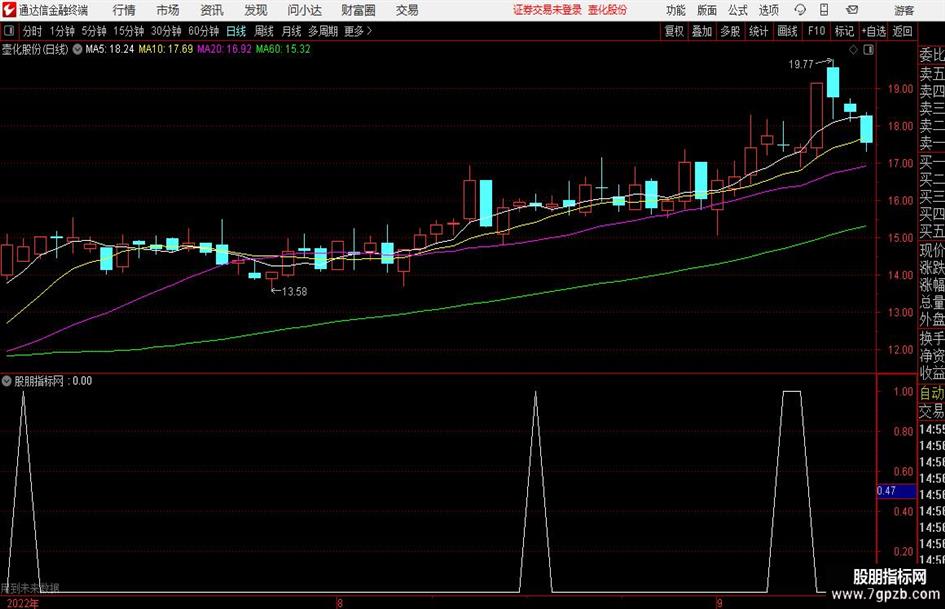Open the 公式 menu

pos(738,10)
